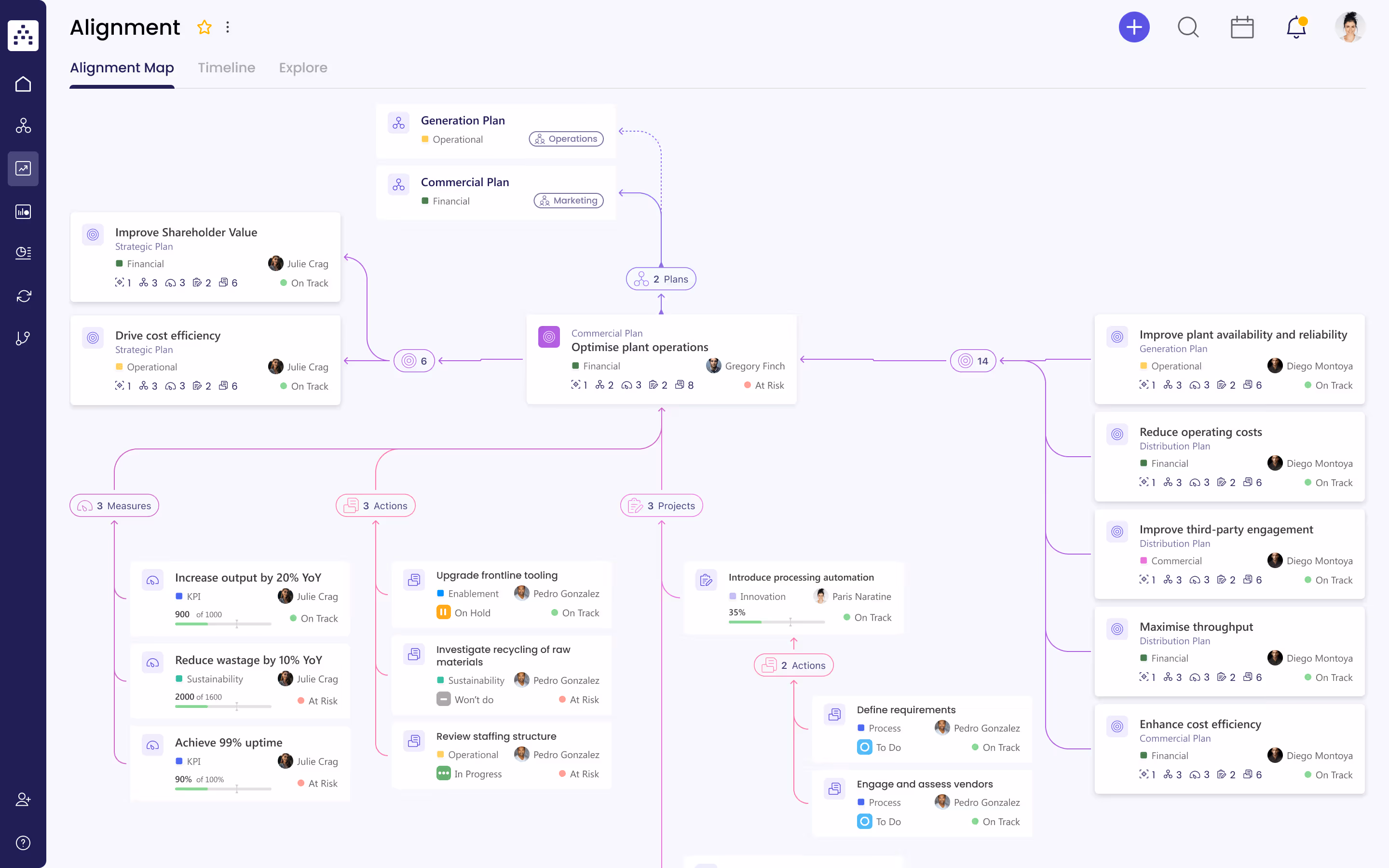
Task: Select the branching workflow icon in the sidebar
Action: (23, 338)
